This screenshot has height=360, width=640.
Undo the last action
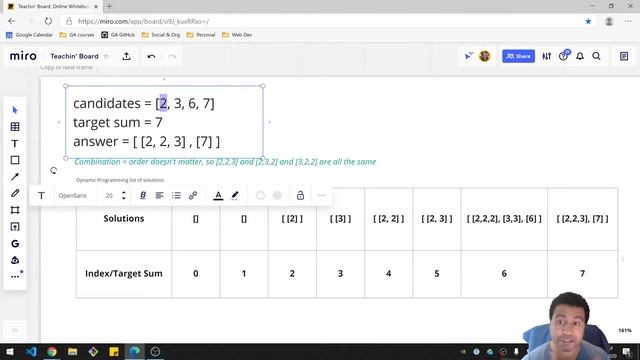[x=151, y=56]
